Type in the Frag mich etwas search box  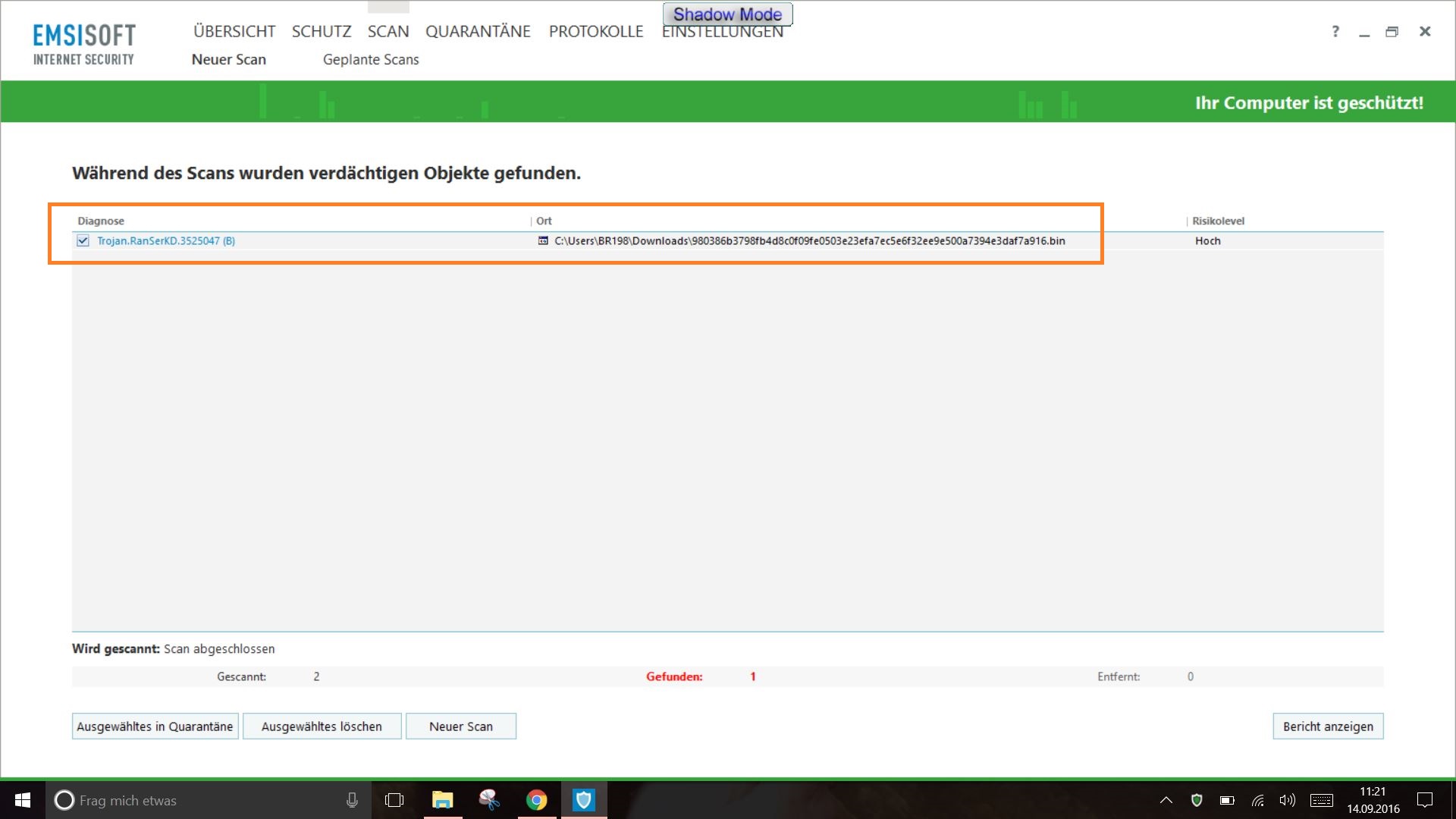(197, 800)
